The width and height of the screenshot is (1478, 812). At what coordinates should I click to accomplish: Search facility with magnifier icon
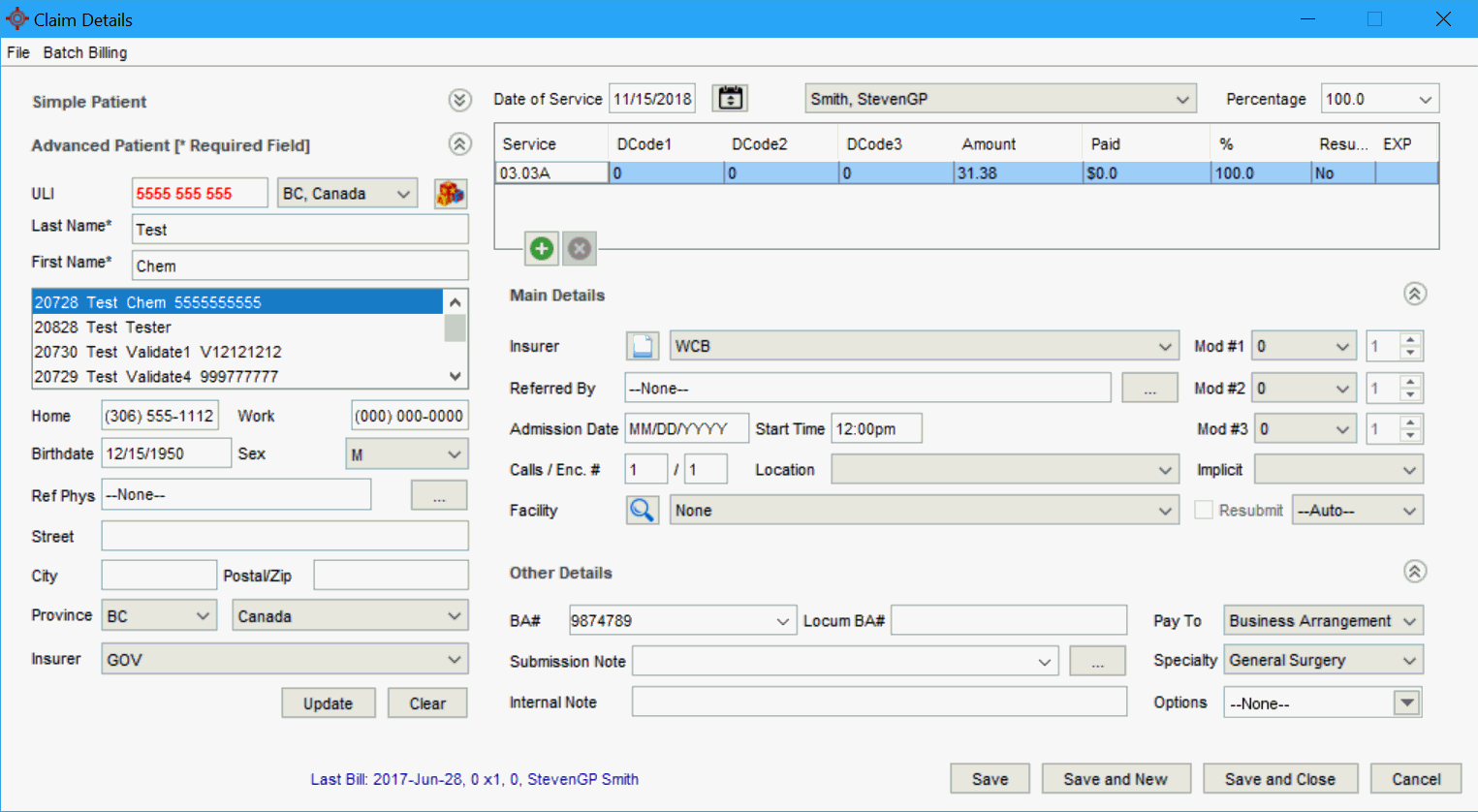tap(643, 510)
